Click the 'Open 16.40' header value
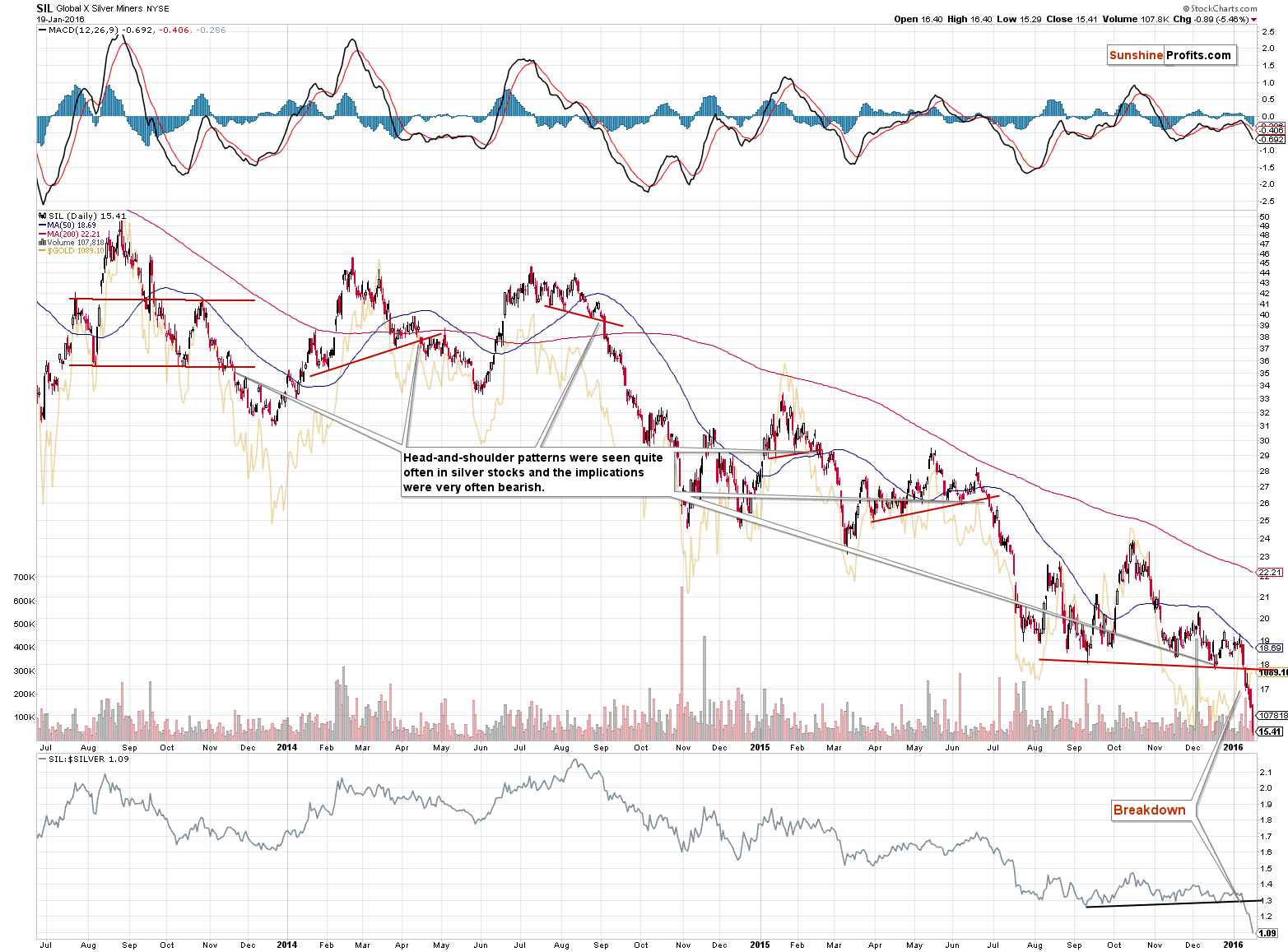 point(918,19)
